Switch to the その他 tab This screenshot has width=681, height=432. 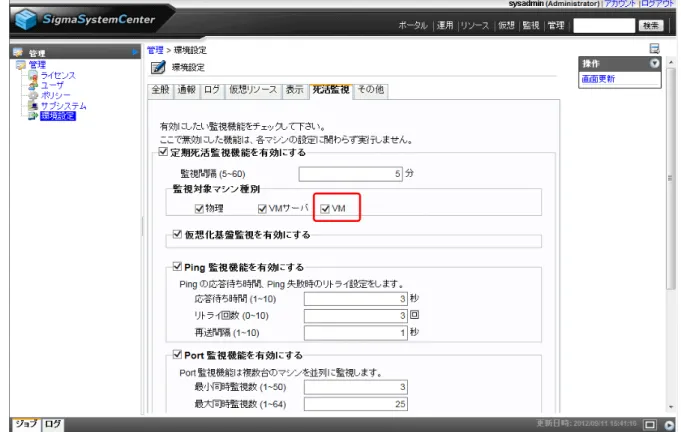pyautogui.click(x=370, y=90)
